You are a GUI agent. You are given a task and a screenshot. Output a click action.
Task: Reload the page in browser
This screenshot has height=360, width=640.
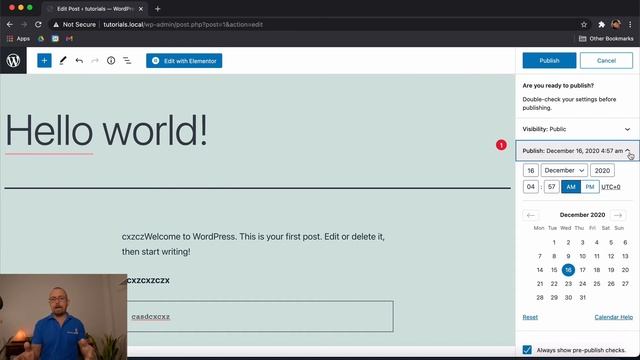coord(38,24)
